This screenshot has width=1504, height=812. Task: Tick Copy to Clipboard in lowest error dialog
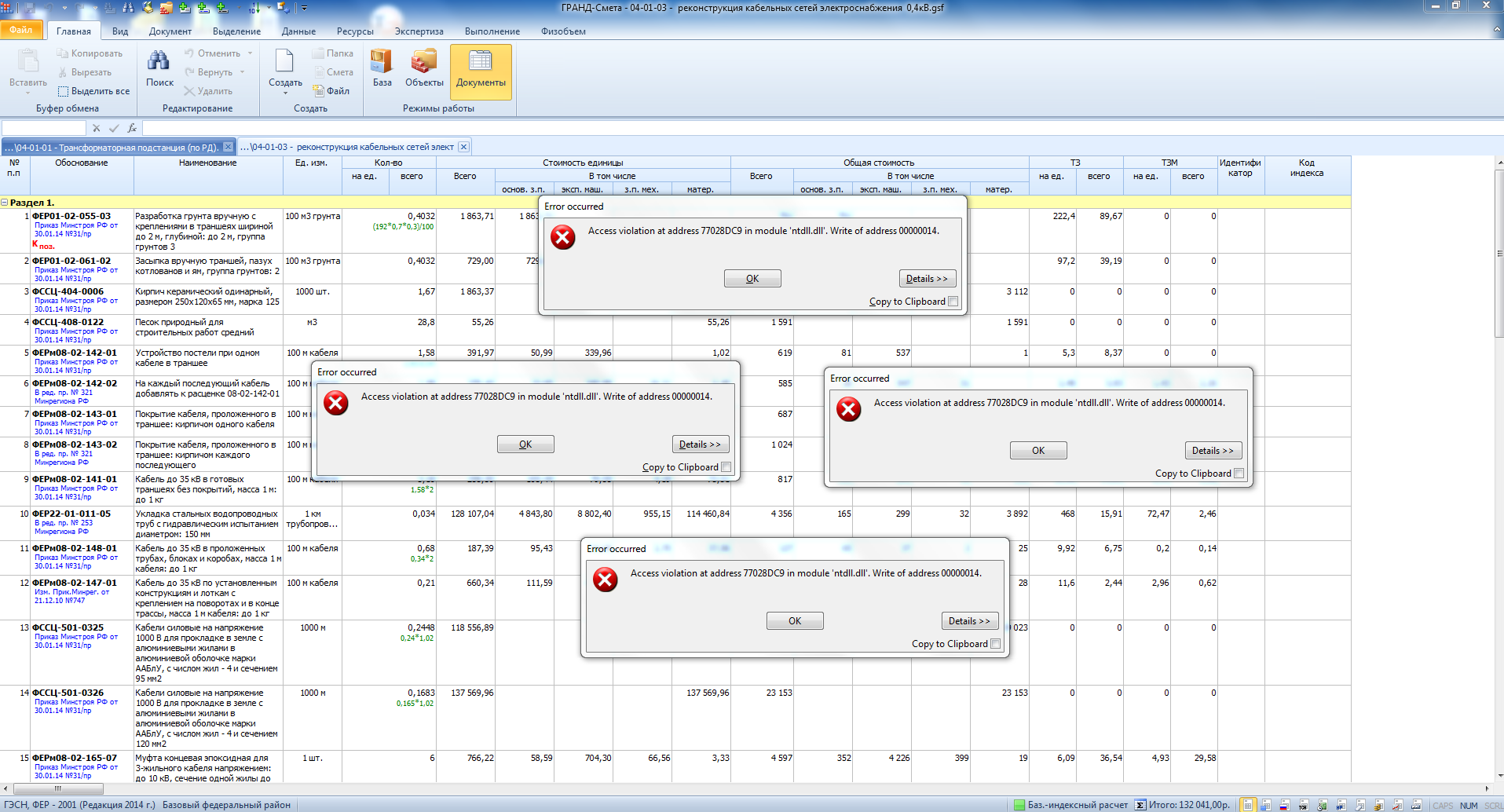point(996,644)
